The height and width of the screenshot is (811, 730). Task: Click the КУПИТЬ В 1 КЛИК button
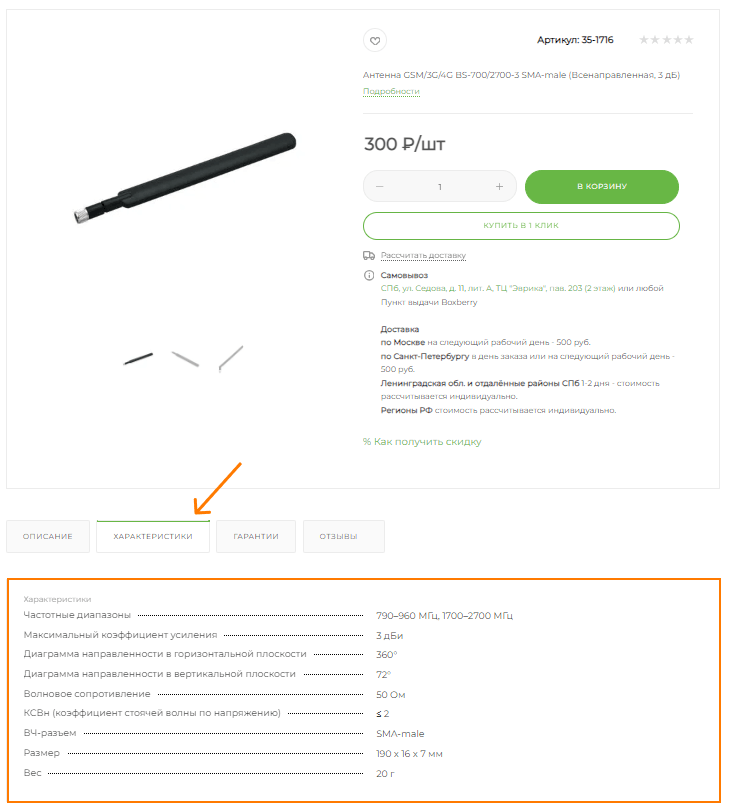coord(521,226)
